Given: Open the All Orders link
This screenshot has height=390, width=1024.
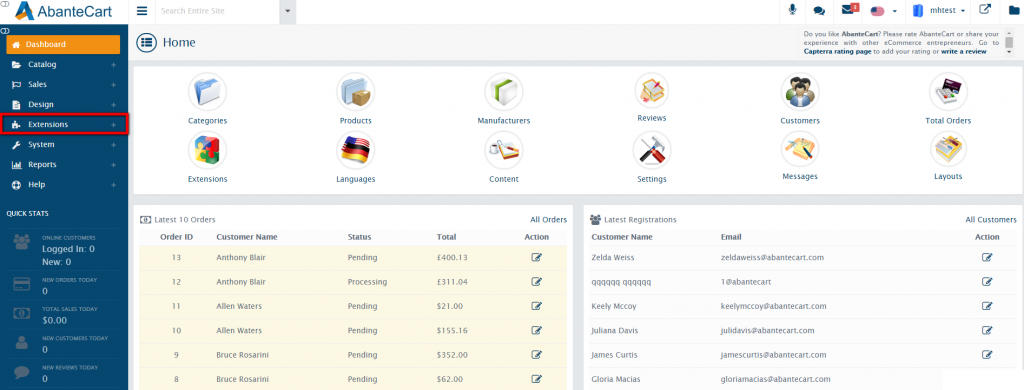Looking at the screenshot, I should click(x=549, y=219).
